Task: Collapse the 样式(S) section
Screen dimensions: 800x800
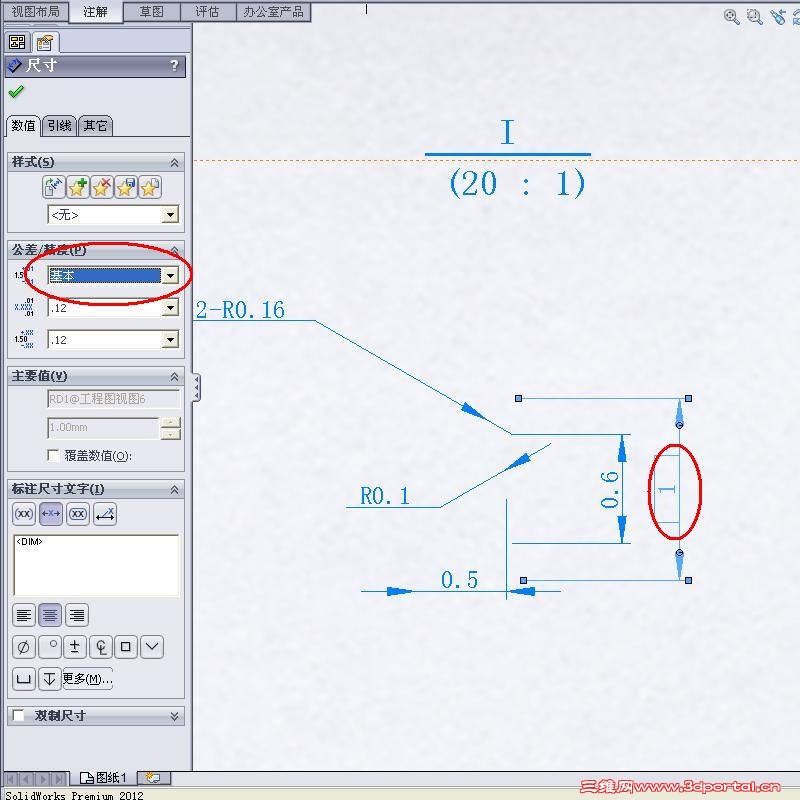Action: (x=174, y=162)
